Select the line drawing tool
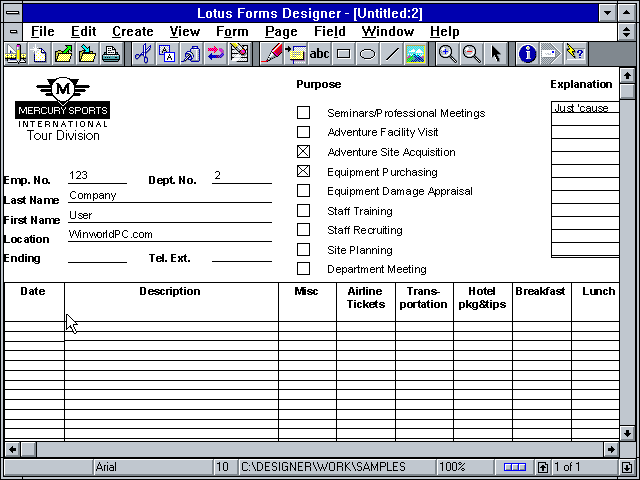Image resolution: width=640 pixels, height=480 pixels. pyautogui.click(x=391, y=54)
